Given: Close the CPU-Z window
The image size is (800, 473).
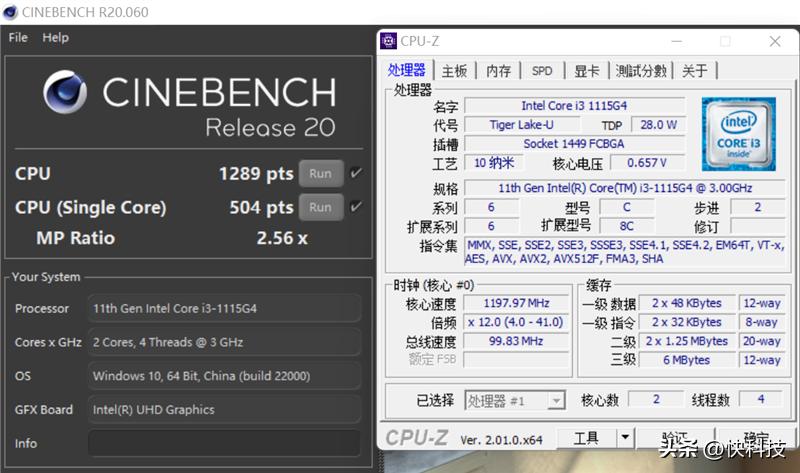Looking at the screenshot, I should pos(774,41).
